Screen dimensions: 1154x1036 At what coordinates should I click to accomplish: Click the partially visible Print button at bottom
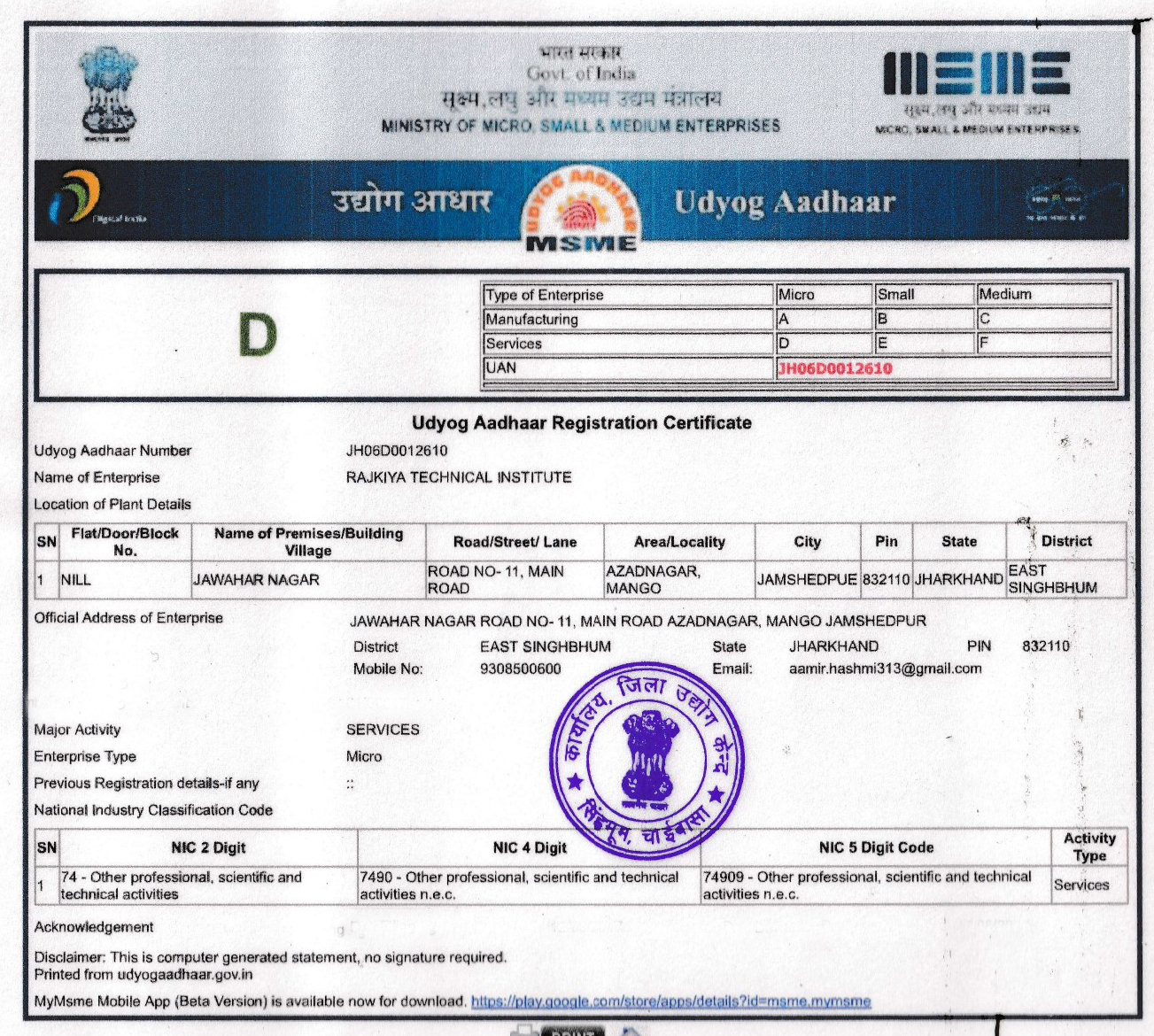click(x=571, y=1030)
